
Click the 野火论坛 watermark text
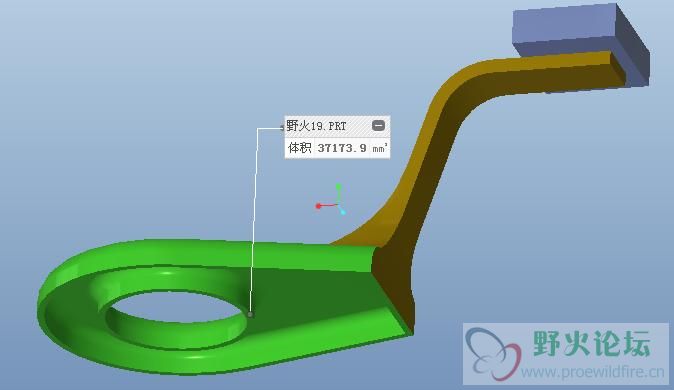click(x=592, y=343)
